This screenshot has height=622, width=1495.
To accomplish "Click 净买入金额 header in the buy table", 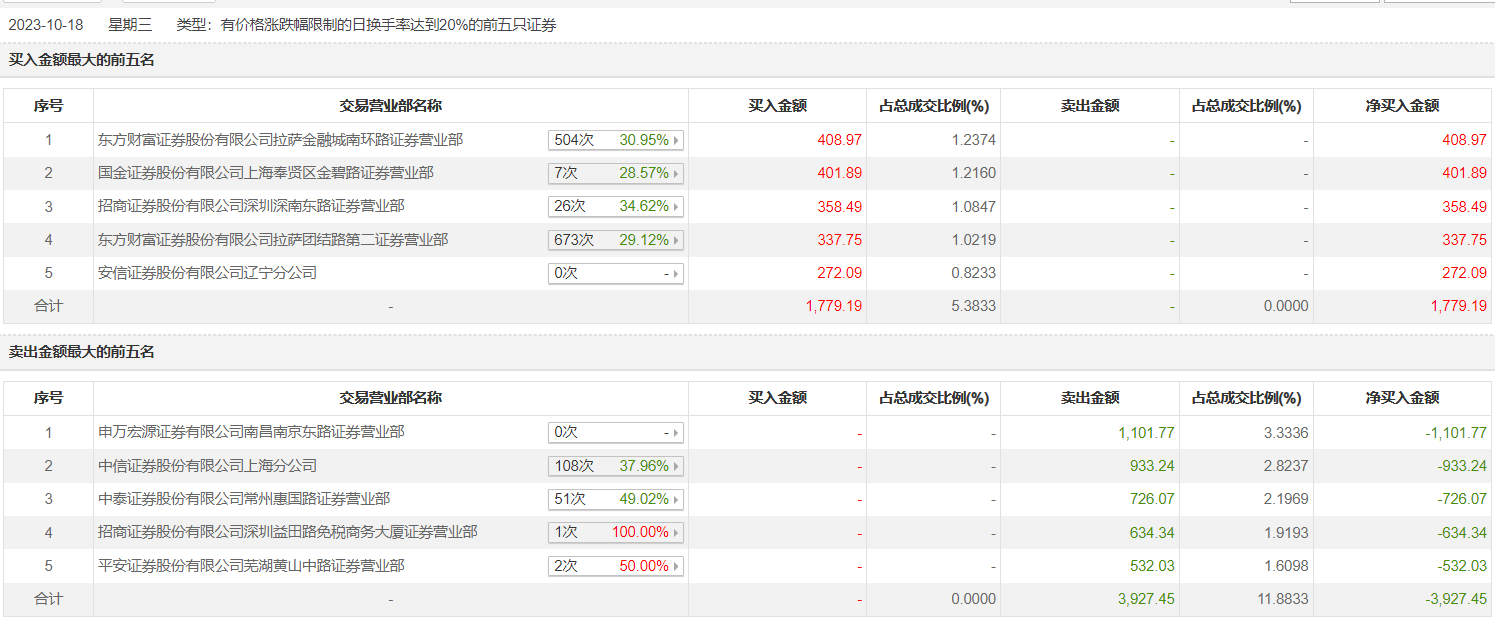I will point(1402,106).
